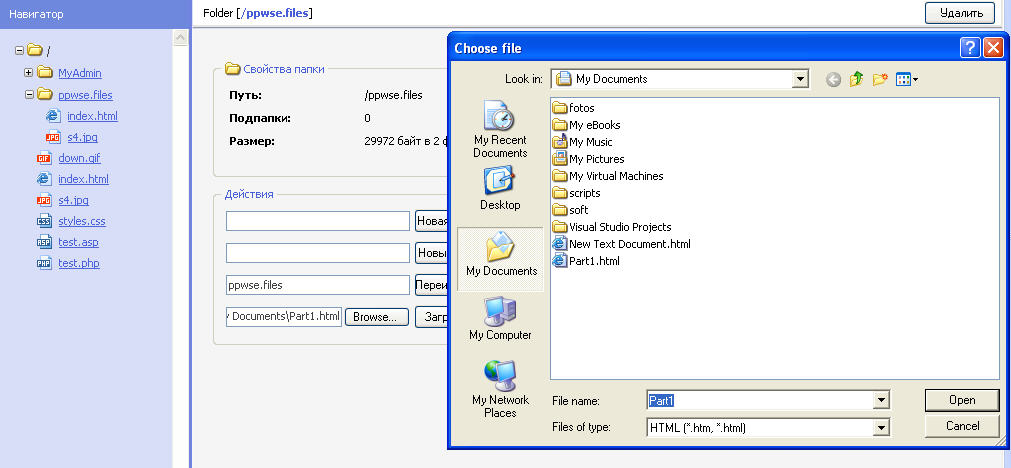
Task: Expand the MyAdmin folder tree node
Action: point(28,73)
